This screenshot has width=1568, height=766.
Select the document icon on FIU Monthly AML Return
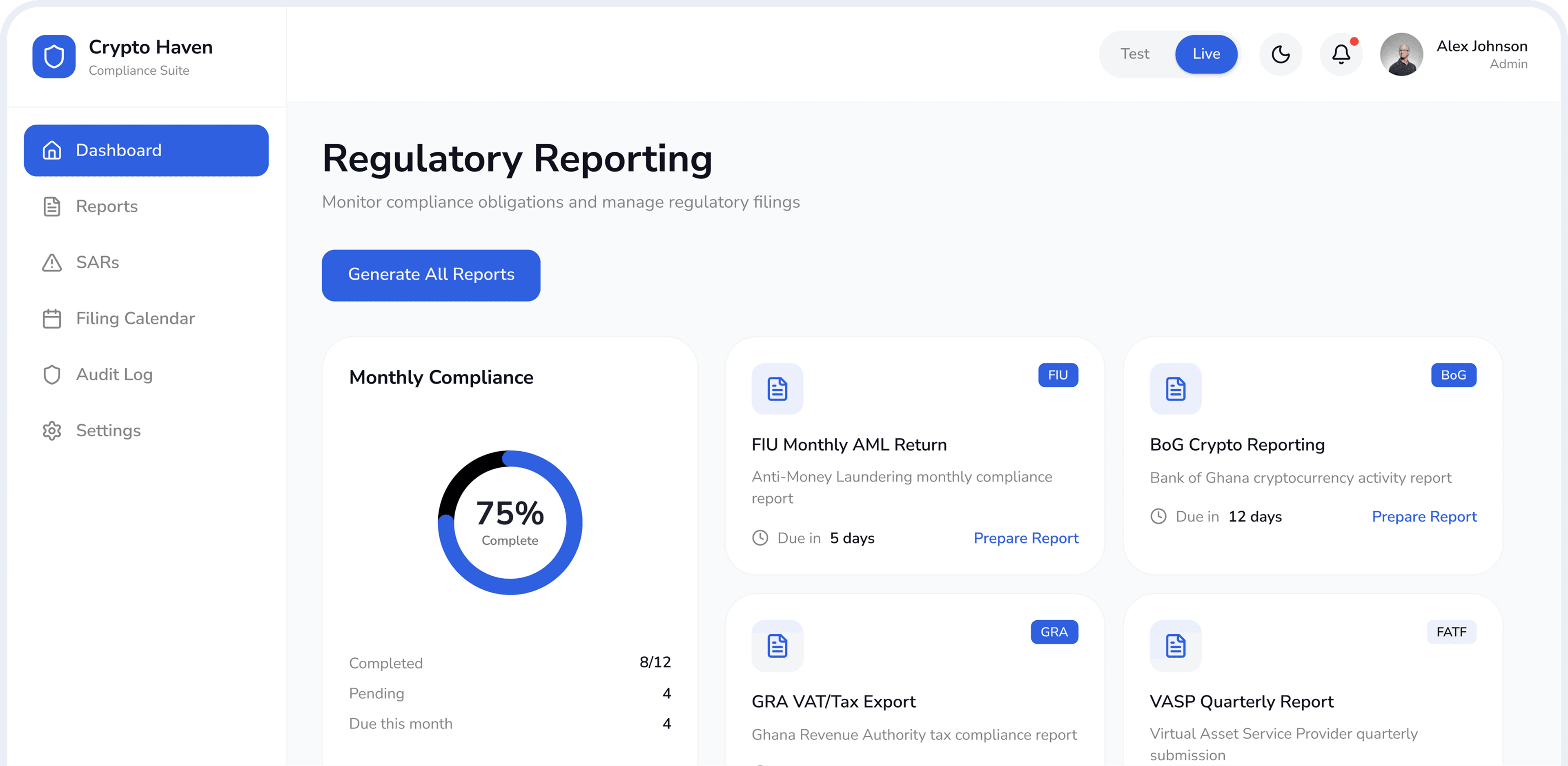pyautogui.click(x=777, y=389)
